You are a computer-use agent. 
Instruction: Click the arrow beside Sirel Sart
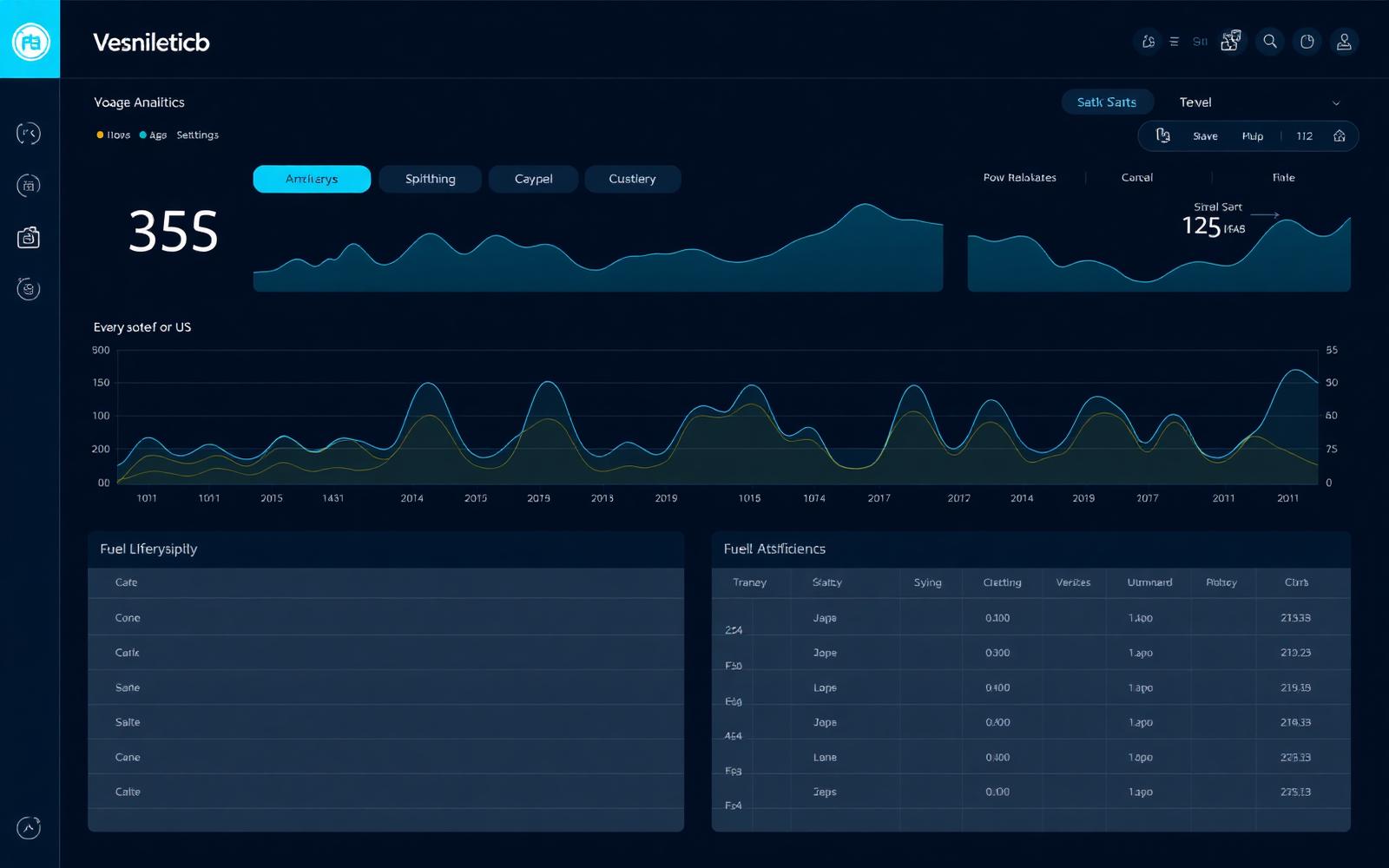coord(1265,214)
